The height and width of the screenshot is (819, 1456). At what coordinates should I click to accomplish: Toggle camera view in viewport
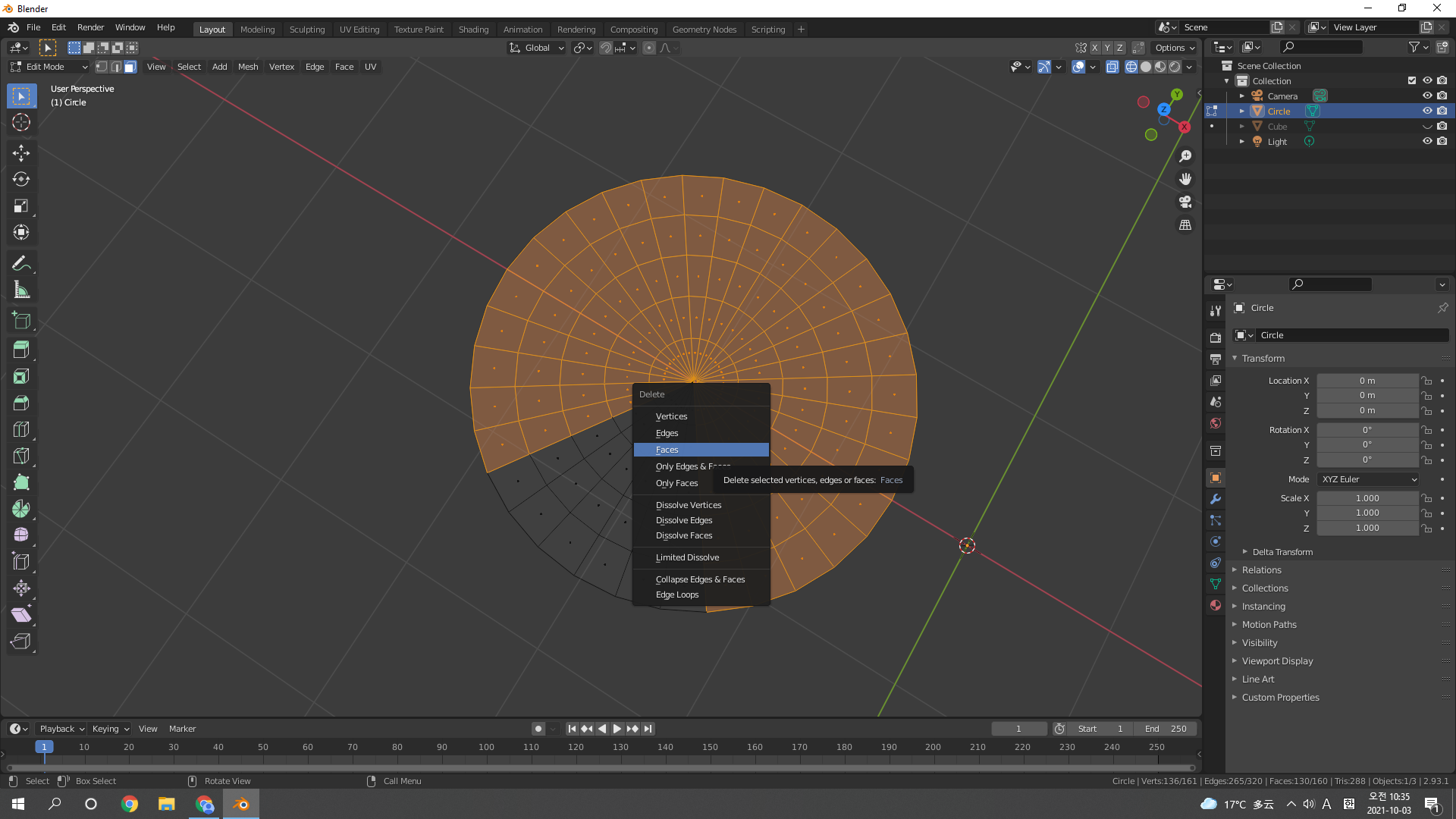click(x=1185, y=202)
